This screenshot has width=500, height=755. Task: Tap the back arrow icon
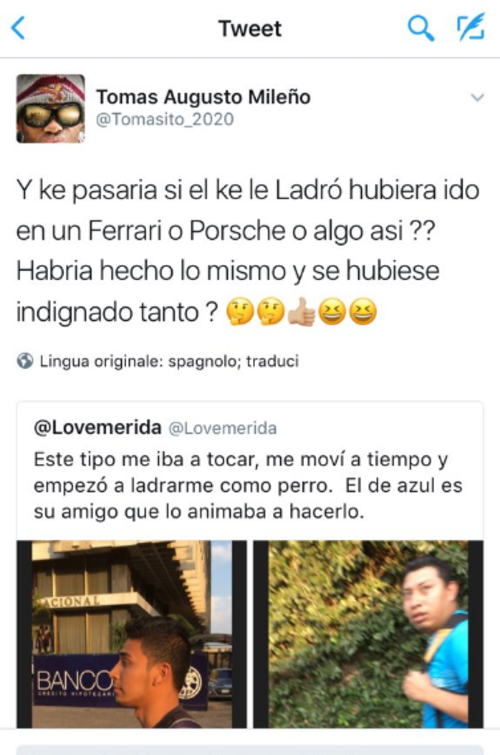(x=18, y=27)
